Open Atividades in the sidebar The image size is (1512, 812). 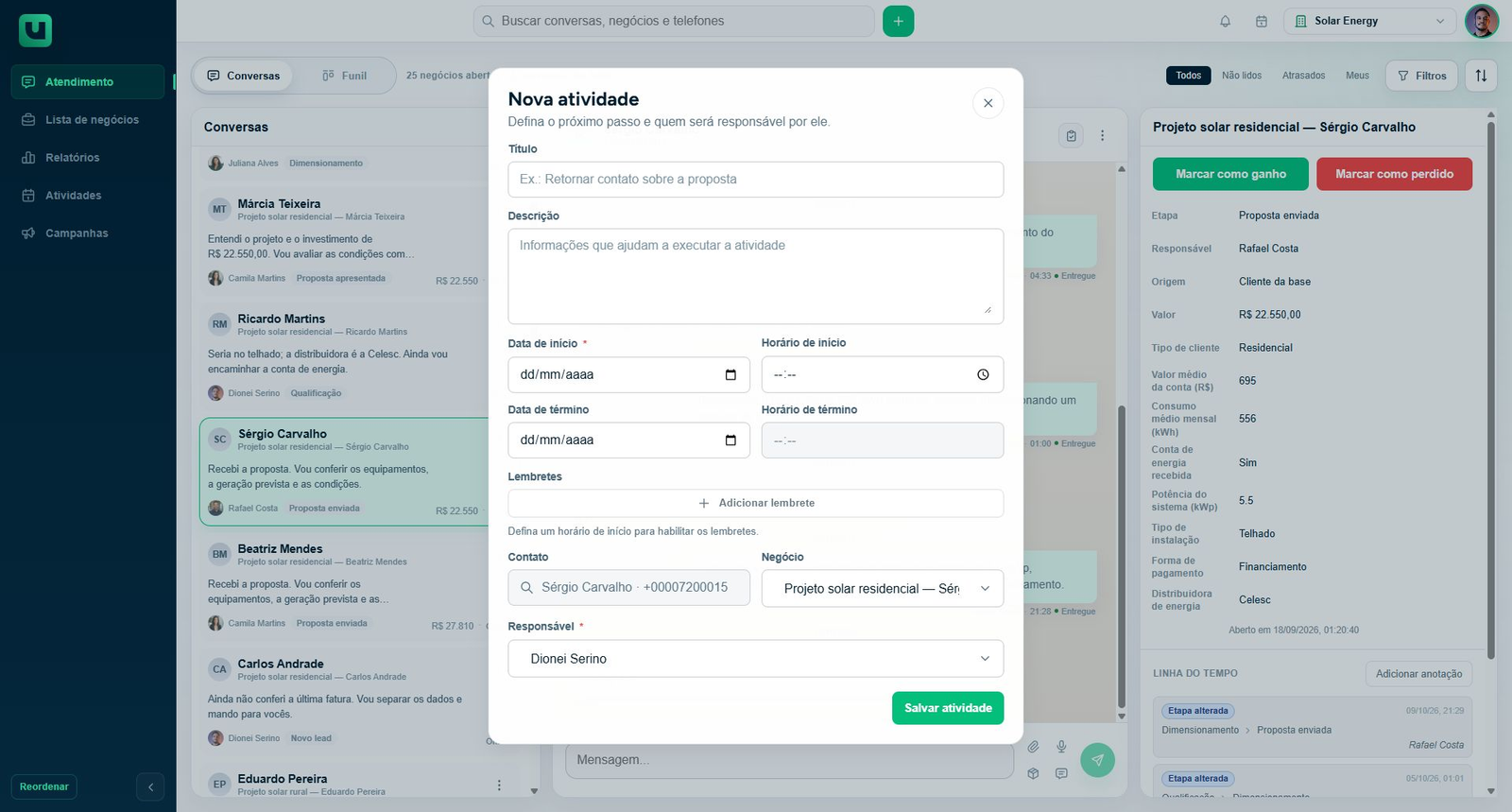[x=88, y=196]
